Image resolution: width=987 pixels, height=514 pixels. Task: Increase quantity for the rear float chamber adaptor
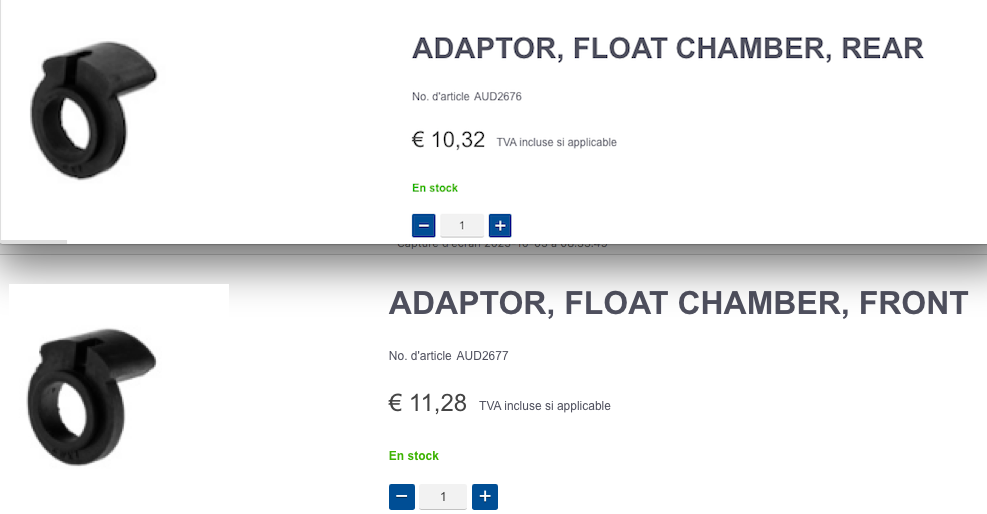[x=500, y=226]
